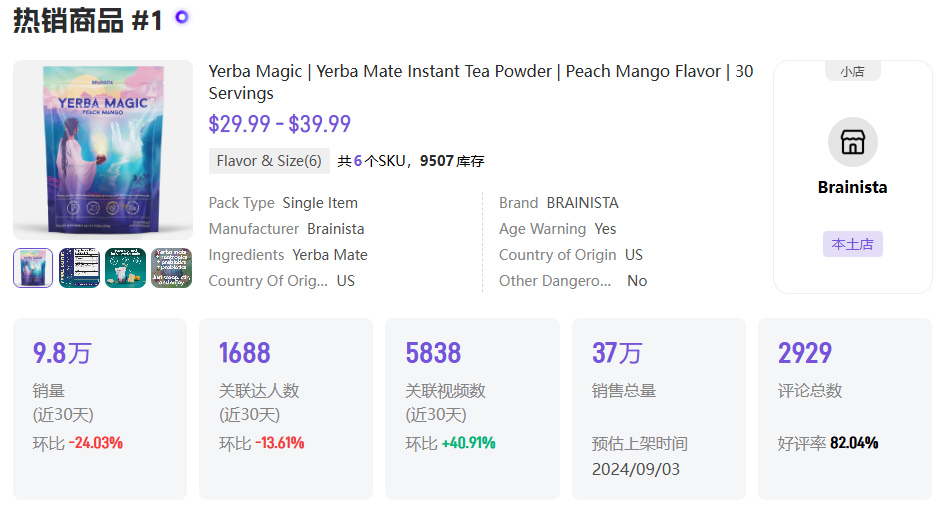Click the 1688 关联达人数 stat card
Image resolution: width=944 pixels, height=517 pixels.
point(286,409)
